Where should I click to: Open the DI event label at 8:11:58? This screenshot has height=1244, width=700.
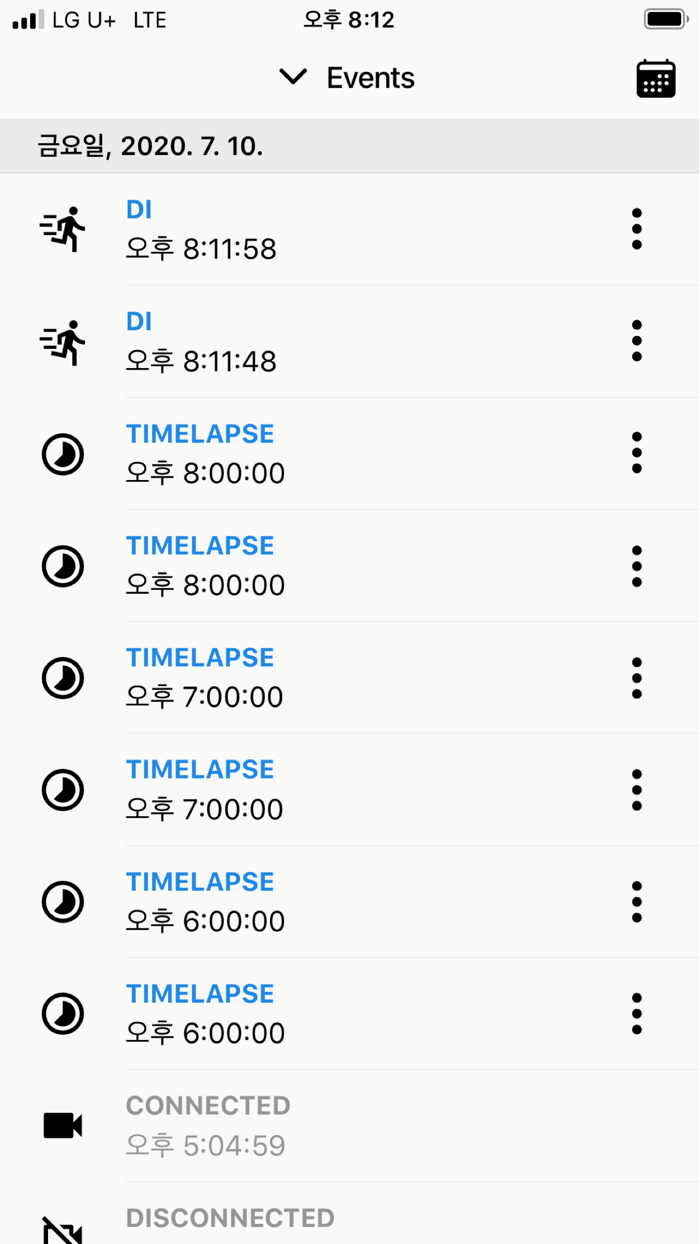point(139,210)
